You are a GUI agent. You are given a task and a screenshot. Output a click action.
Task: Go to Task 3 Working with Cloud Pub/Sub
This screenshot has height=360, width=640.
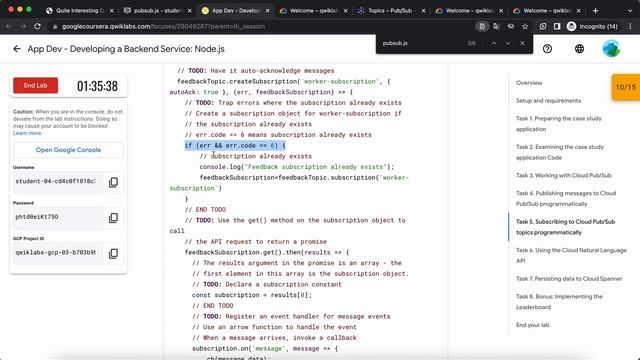[564, 176]
